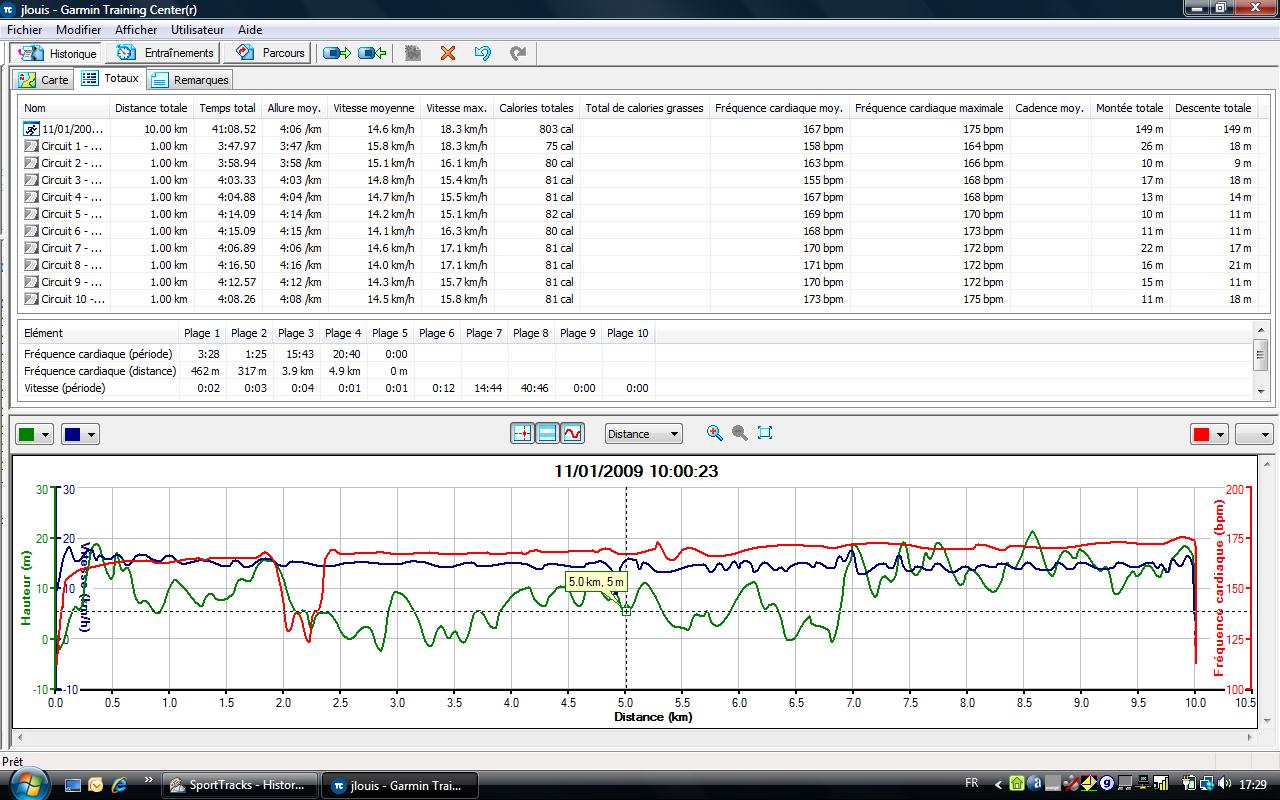Sort by Distance totale column header
This screenshot has width=1280, height=800.
tap(150, 108)
